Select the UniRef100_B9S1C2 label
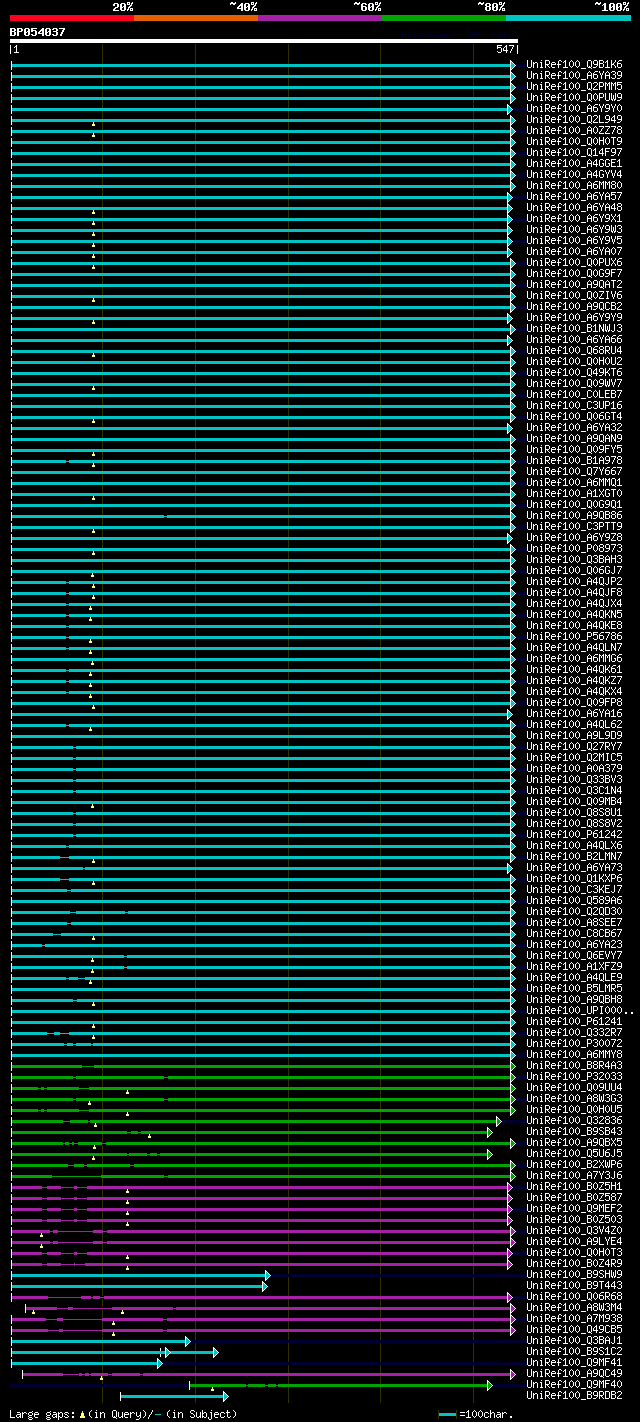Screen dimensions: 640x1422 pos(574,1351)
